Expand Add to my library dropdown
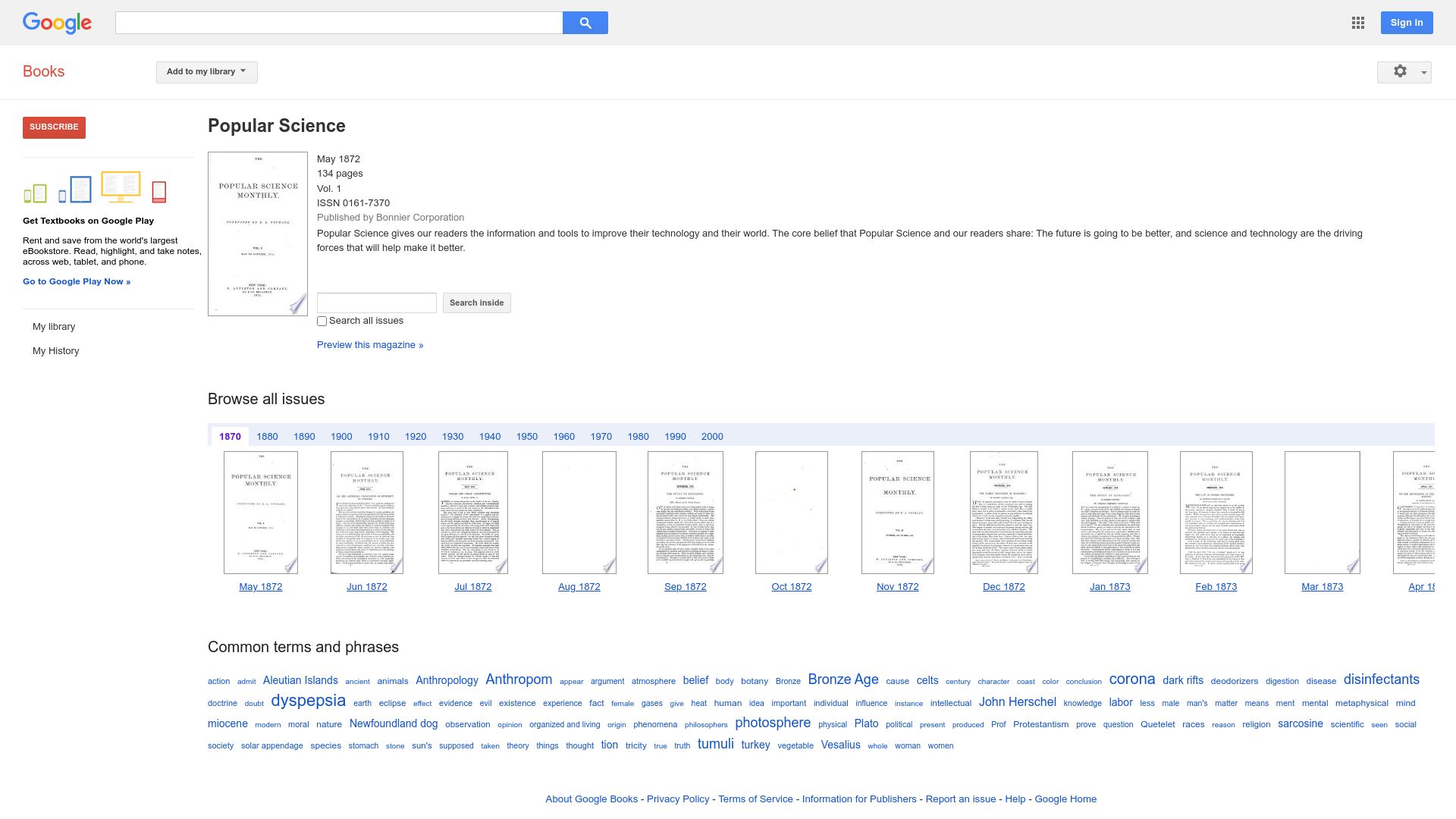The height and width of the screenshot is (819, 1456). (206, 72)
